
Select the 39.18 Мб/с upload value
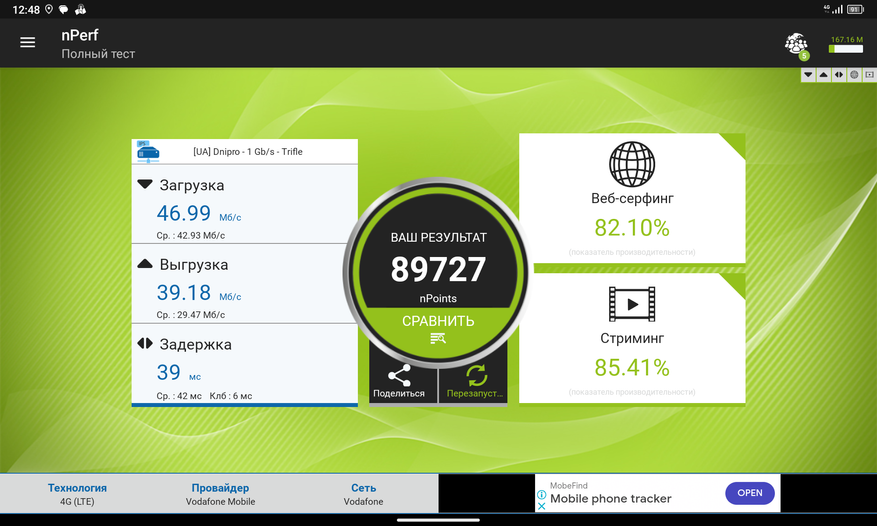(x=199, y=293)
